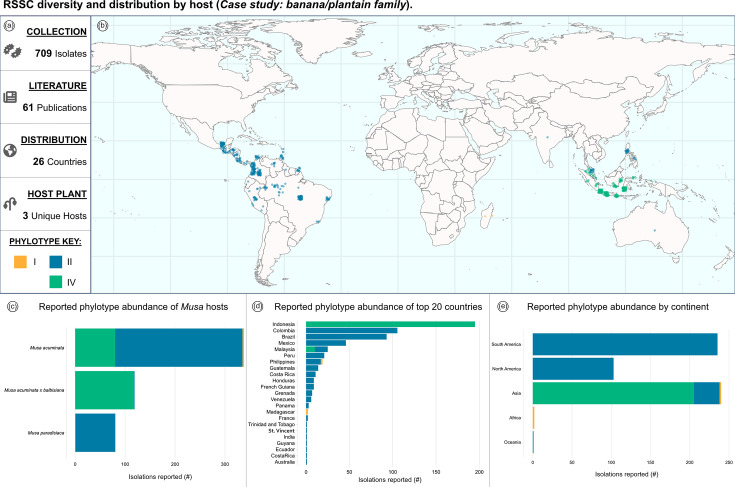Click the circled letter (d) chart marker
735x487 pixels.
pos(257,307)
